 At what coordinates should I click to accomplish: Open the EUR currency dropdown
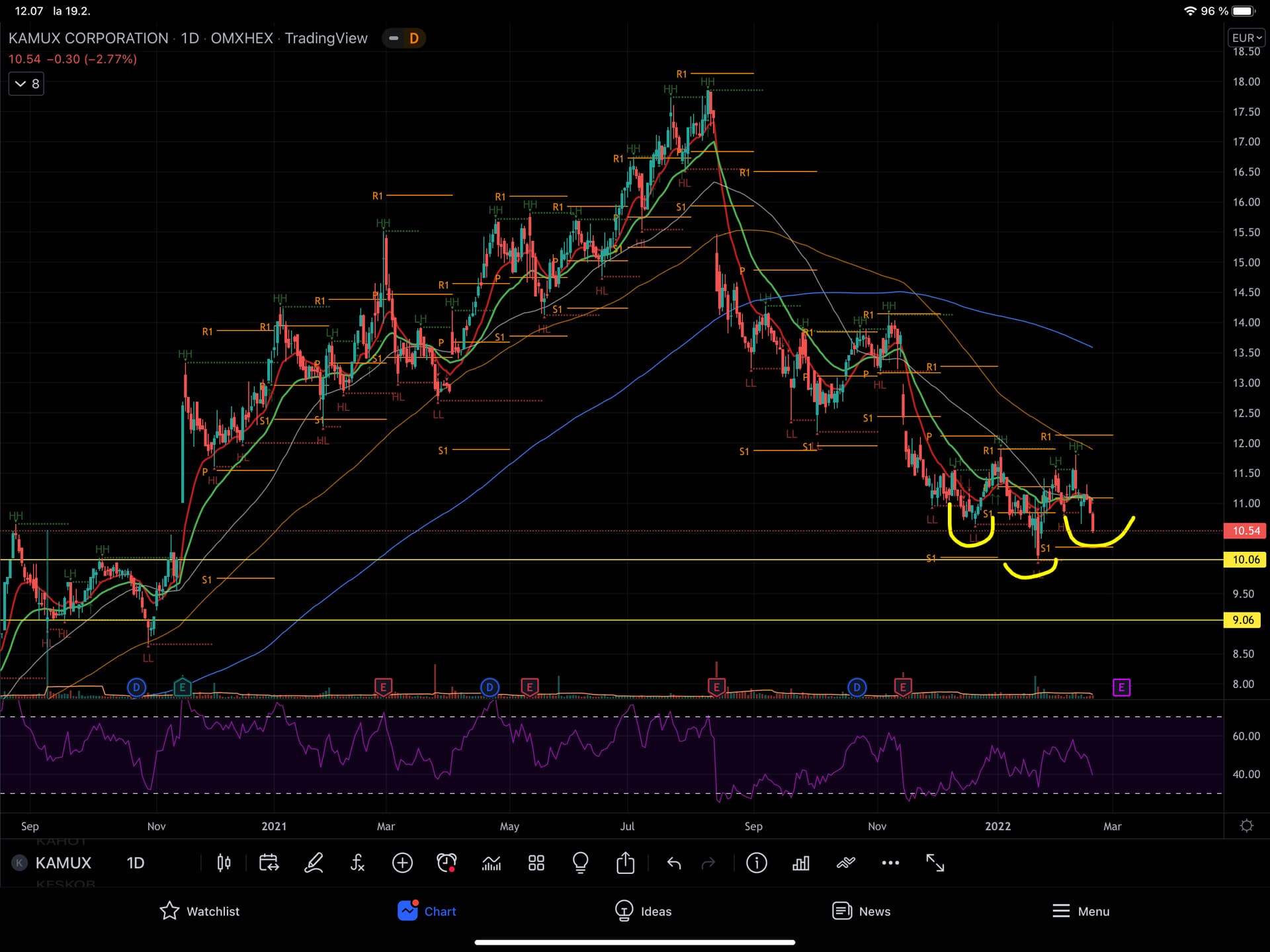[x=1246, y=38]
